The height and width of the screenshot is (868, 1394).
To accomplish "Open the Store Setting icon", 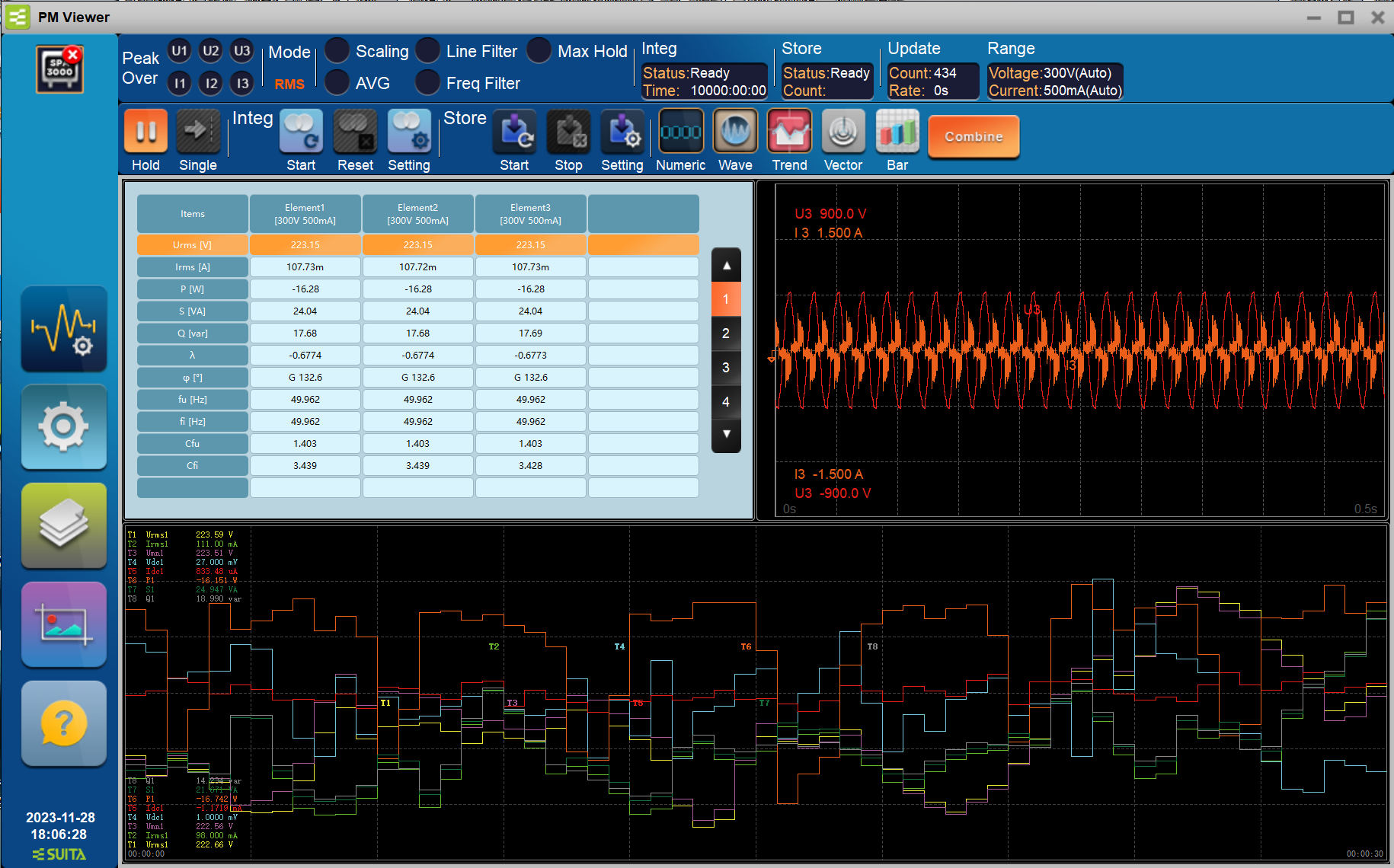I will [x=622, y=132].
